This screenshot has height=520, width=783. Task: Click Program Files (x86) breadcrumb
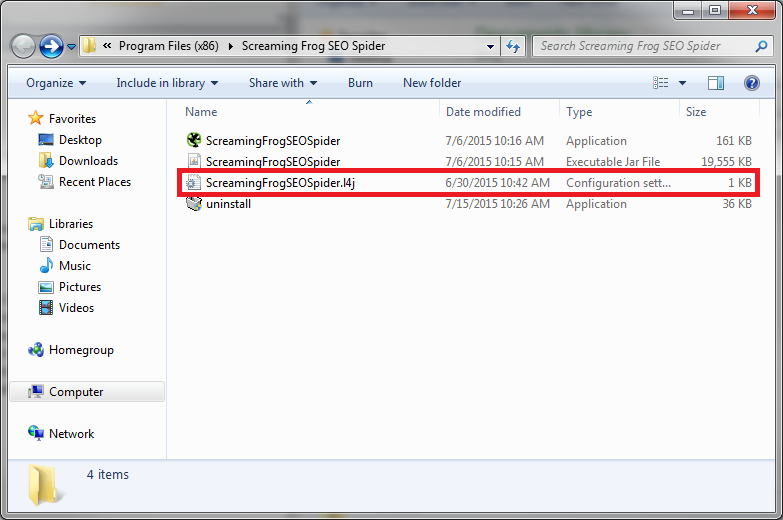click(x=168, y=46)
